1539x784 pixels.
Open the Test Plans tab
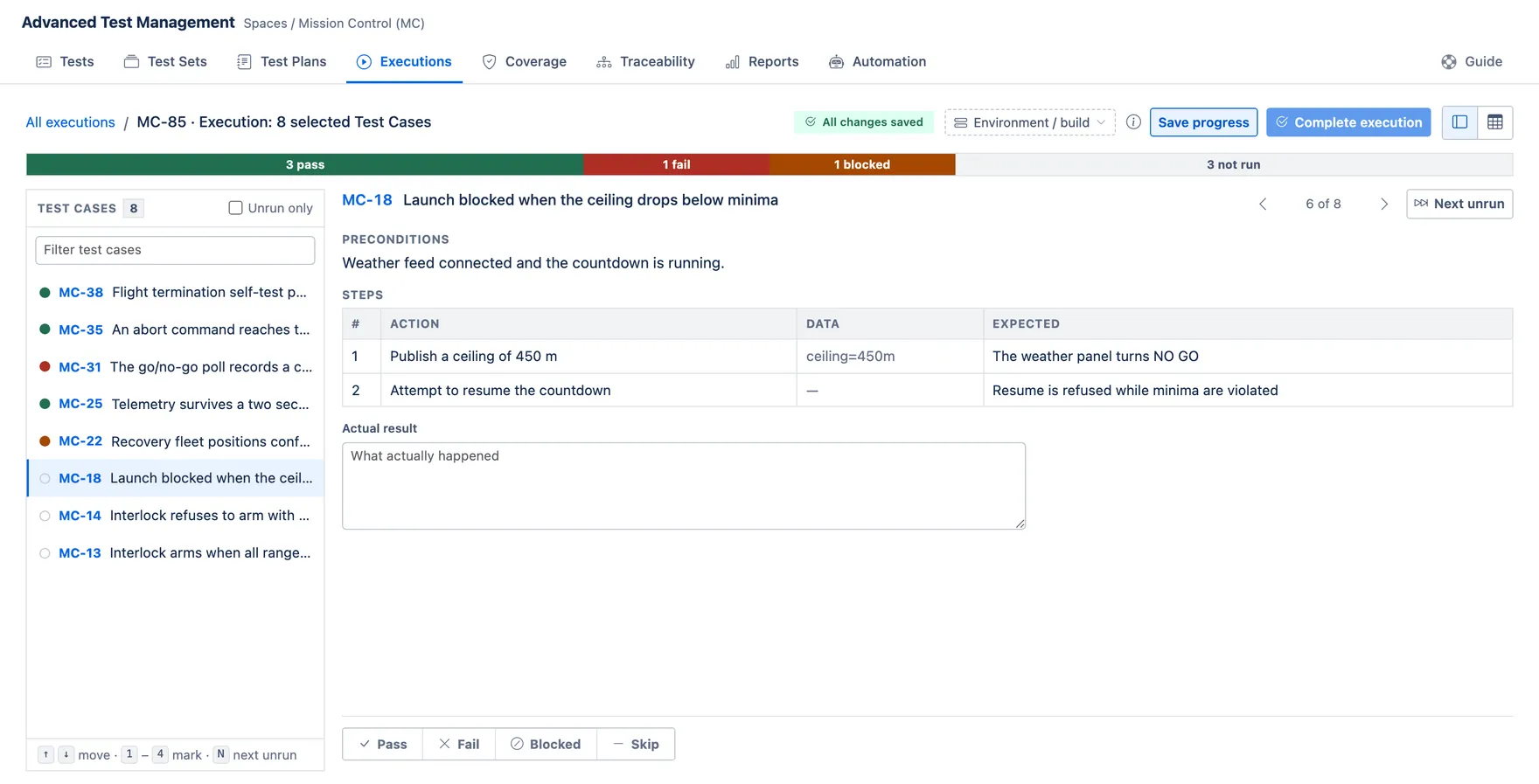(x=282, y=62)
